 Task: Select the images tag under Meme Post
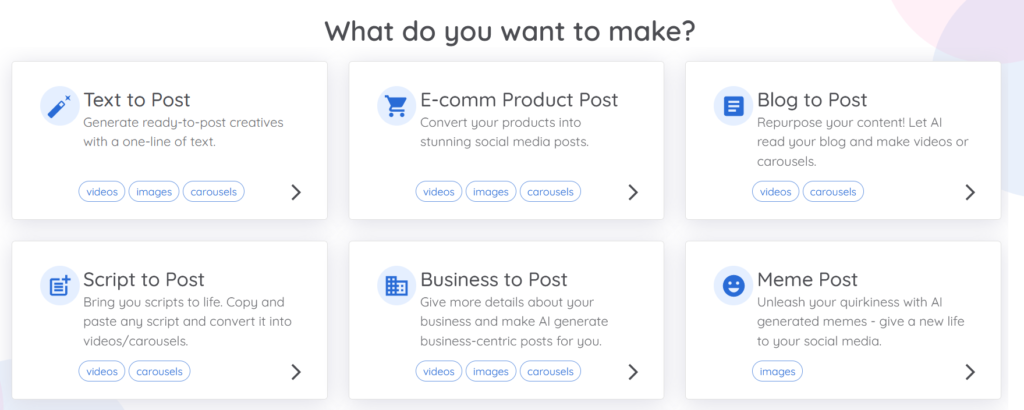coord(778,372)
